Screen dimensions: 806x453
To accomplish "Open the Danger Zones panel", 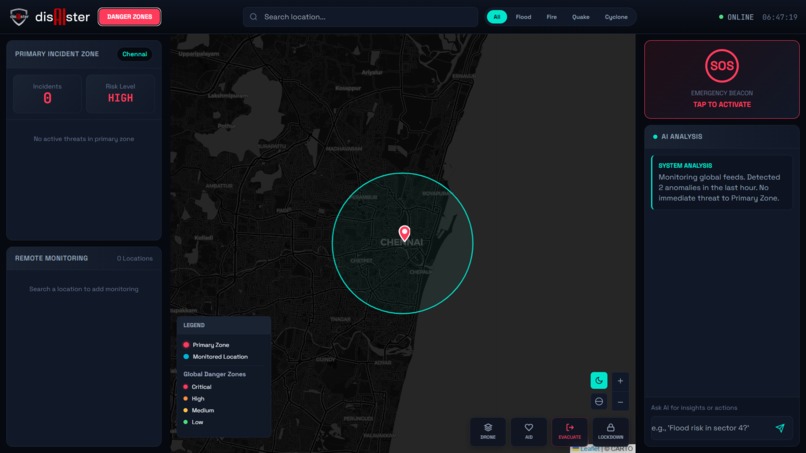I will [x=129, y=17].
